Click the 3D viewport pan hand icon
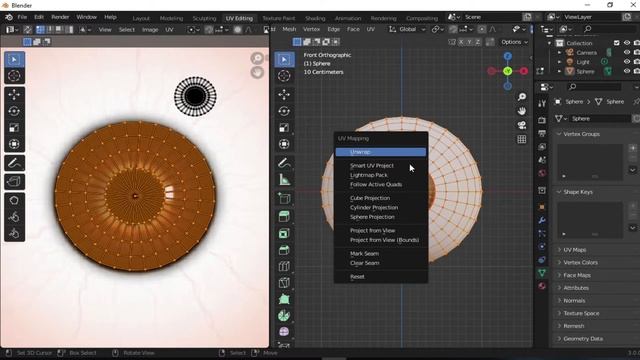The image size is (640, 360). coord(522,111)
